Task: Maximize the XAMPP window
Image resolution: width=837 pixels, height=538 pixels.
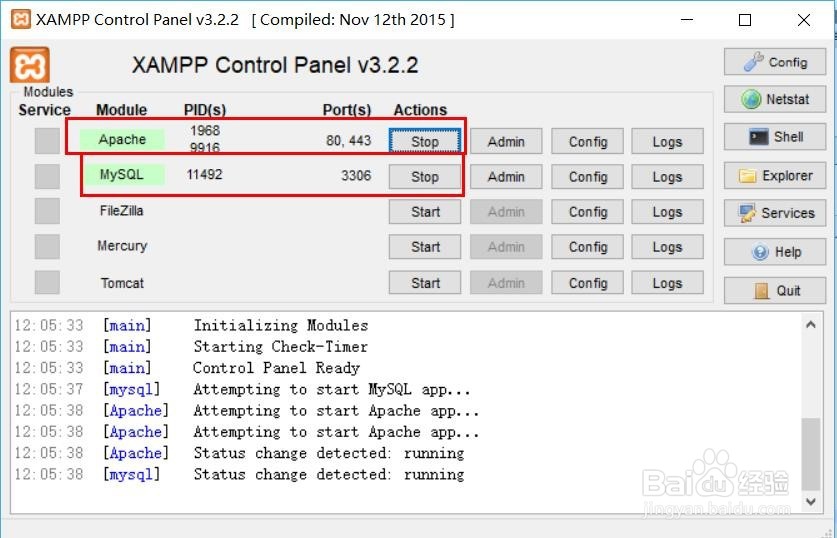Action: coord(745,20)
